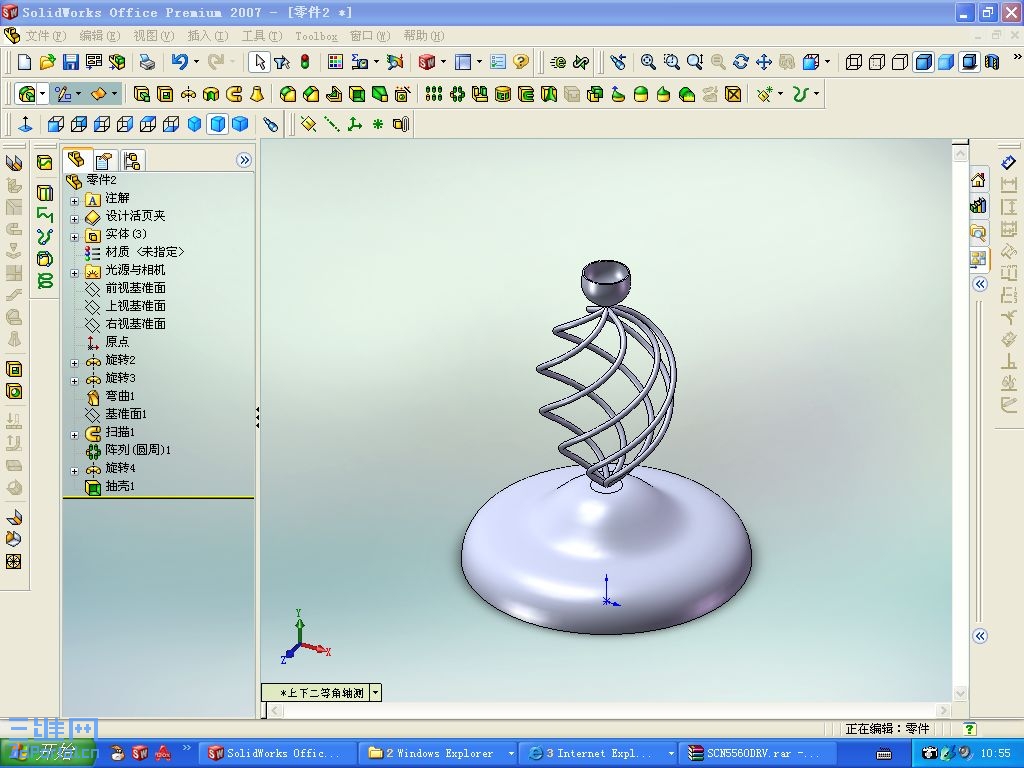Undo the last action
Viewport: 1024px width, 768px height.
click(180, 62)
